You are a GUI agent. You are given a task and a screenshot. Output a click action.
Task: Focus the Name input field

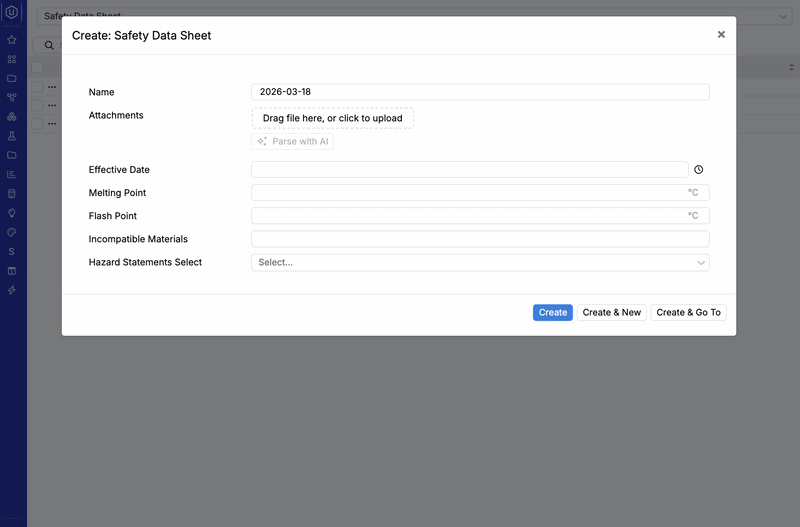(480, 92)
